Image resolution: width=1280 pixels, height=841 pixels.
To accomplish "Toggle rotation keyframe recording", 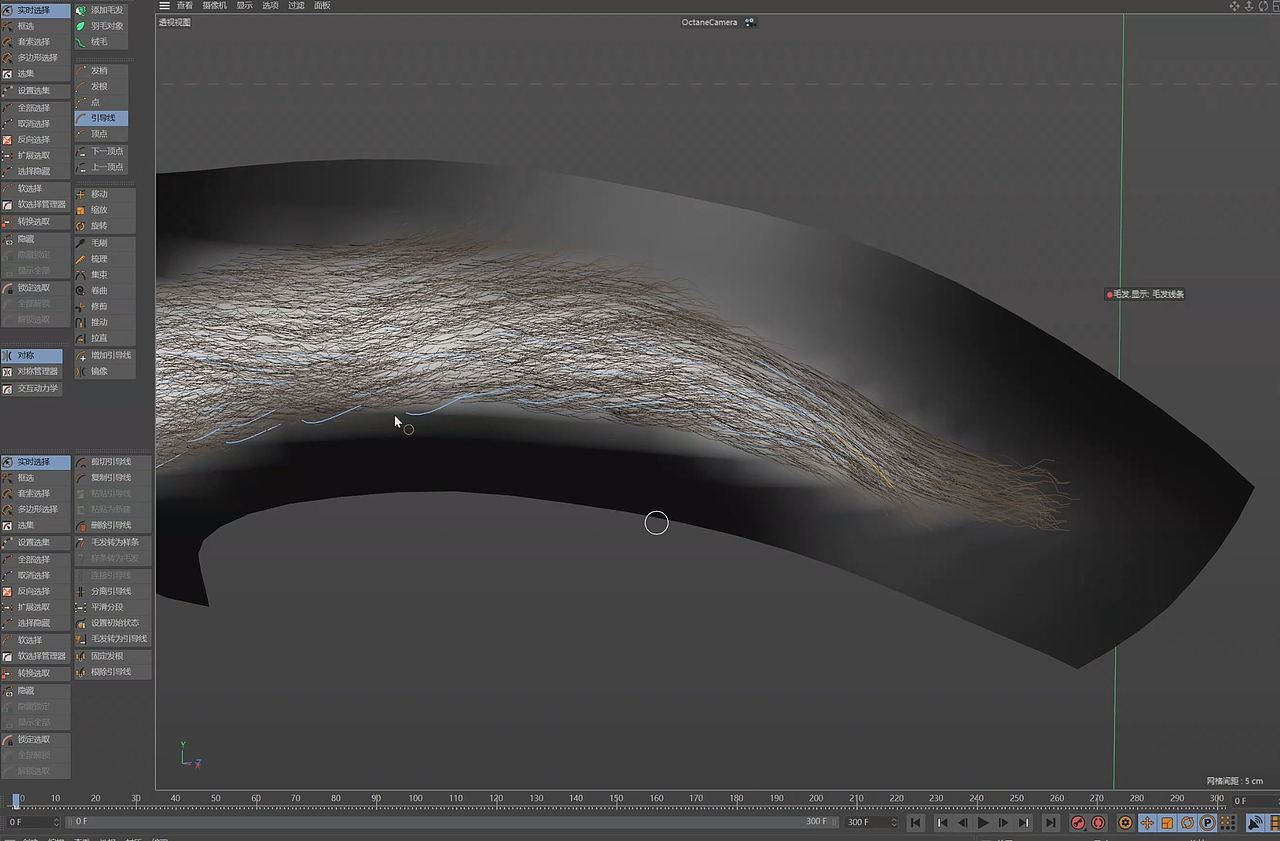I will pos(1187,823).
